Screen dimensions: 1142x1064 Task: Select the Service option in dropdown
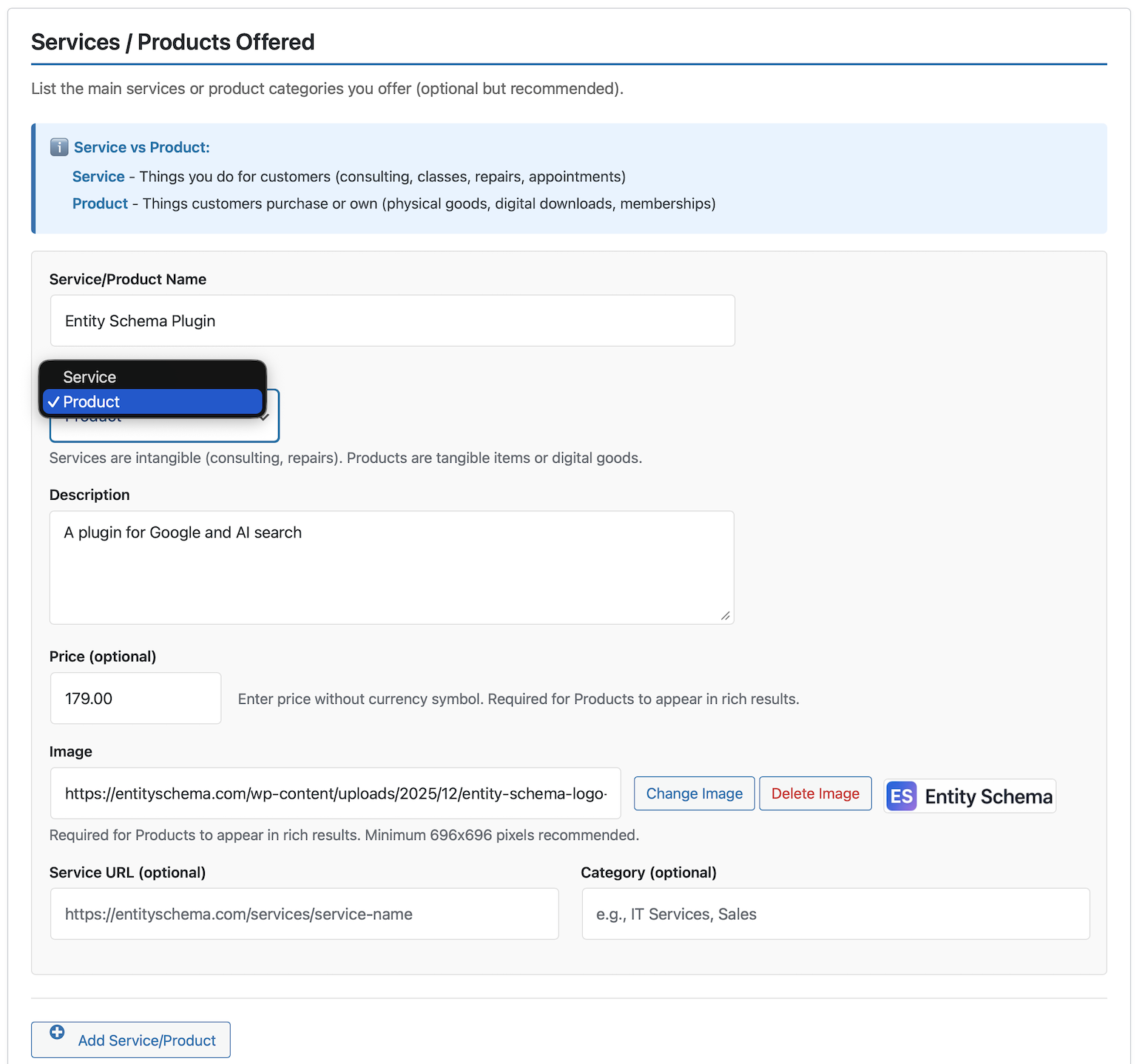tap(152, 377)
